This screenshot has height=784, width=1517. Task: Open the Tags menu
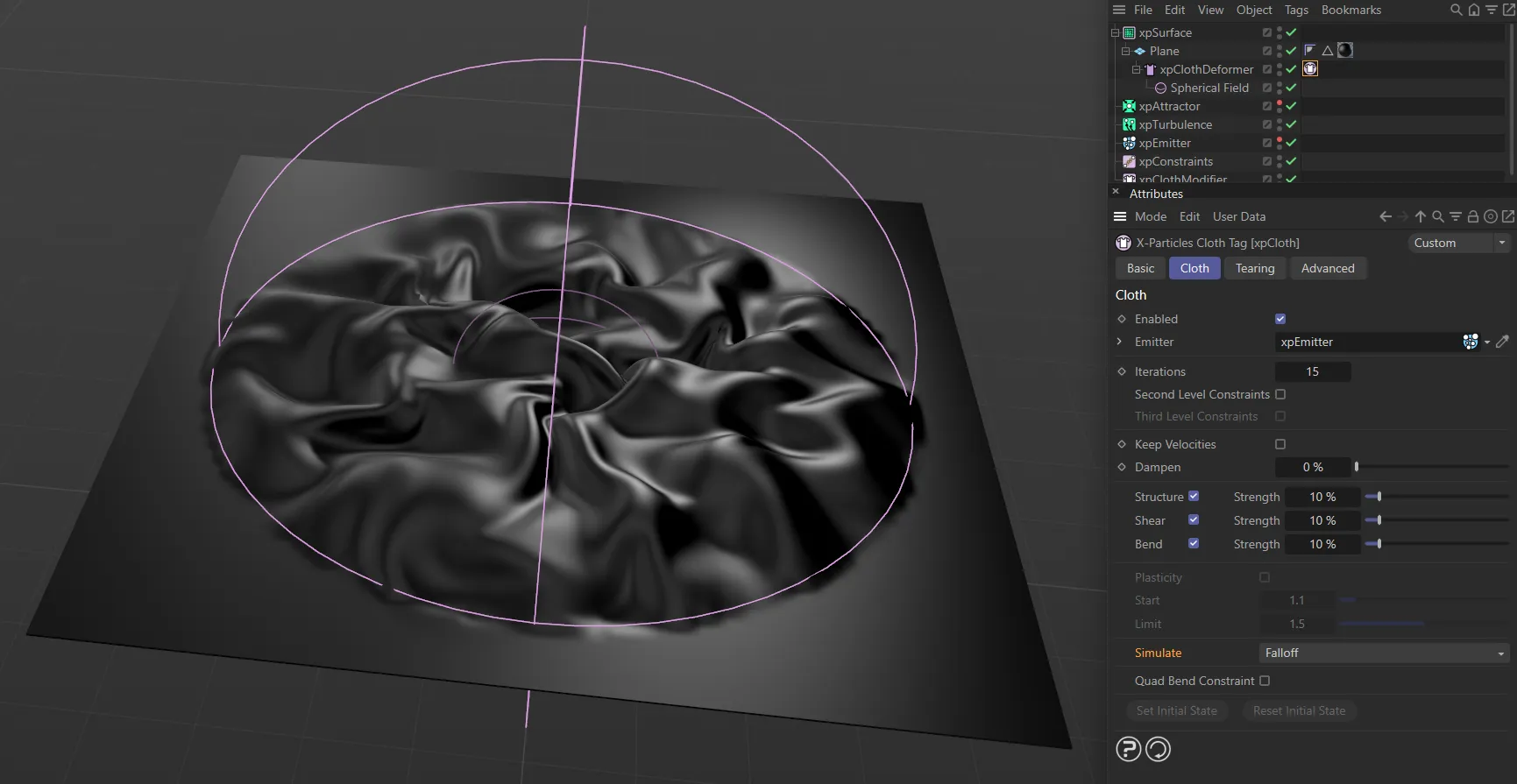point(1296,10)
